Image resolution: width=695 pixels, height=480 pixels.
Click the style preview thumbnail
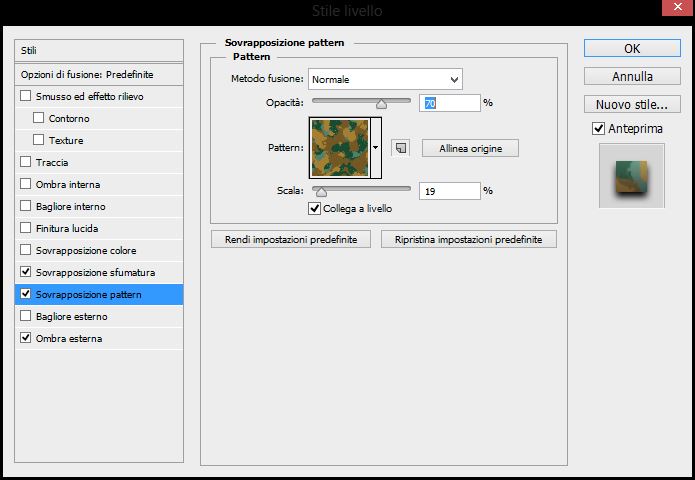(632, 176)
